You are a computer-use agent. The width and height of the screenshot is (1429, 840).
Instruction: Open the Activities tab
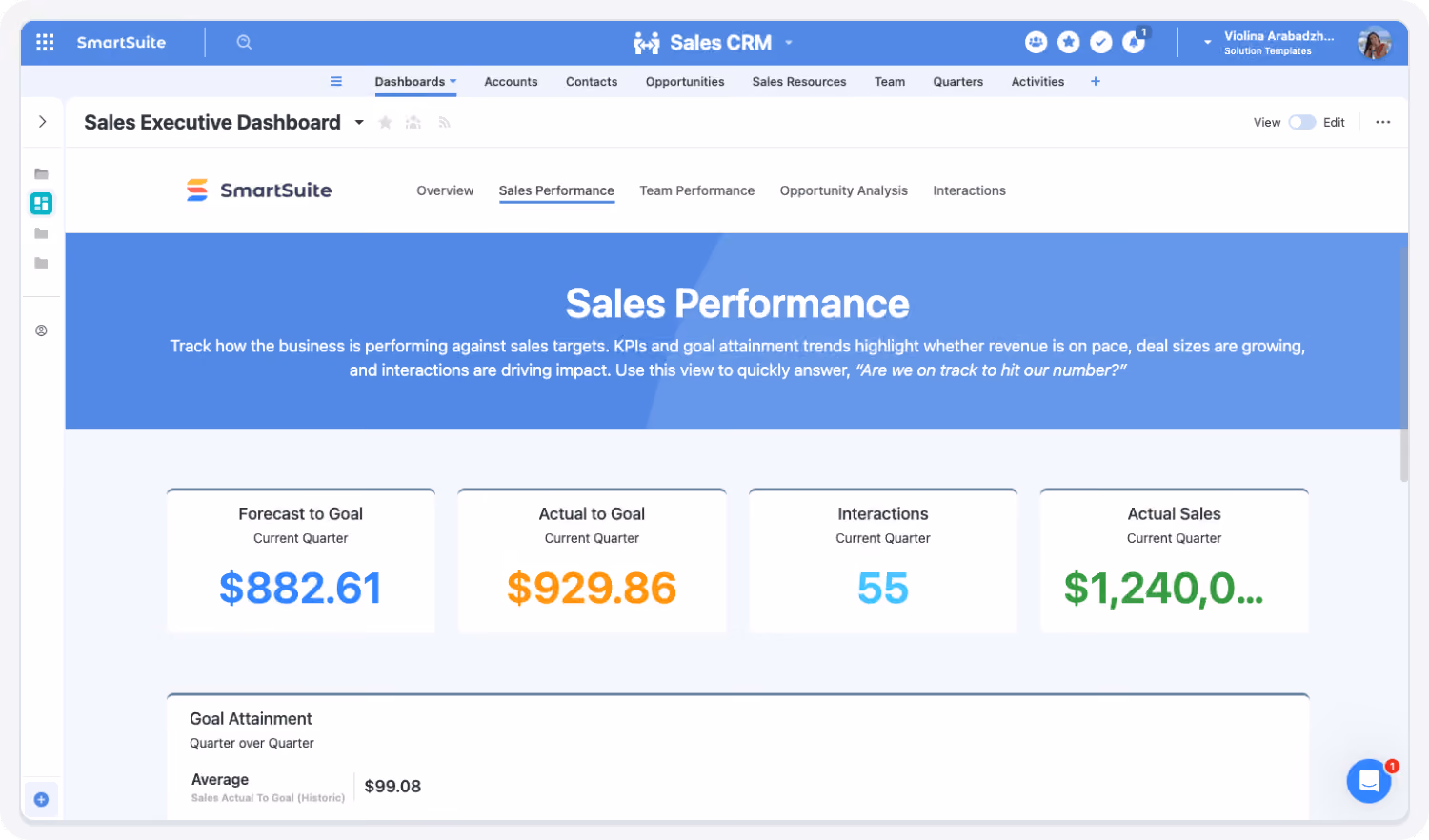click(1037, 82)
